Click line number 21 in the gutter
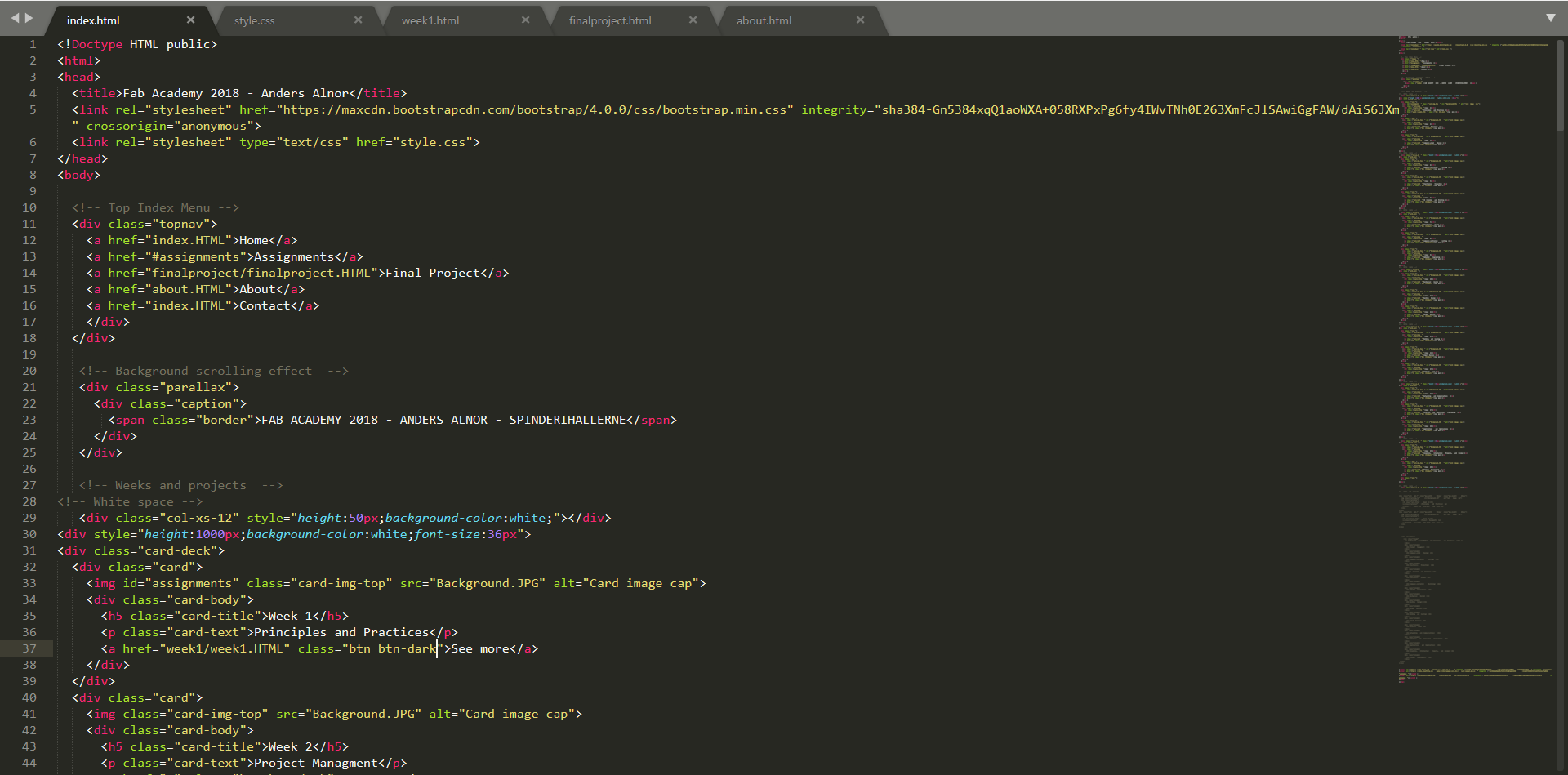This screenshot has height=775, width=1568. (x=29, y=387)
